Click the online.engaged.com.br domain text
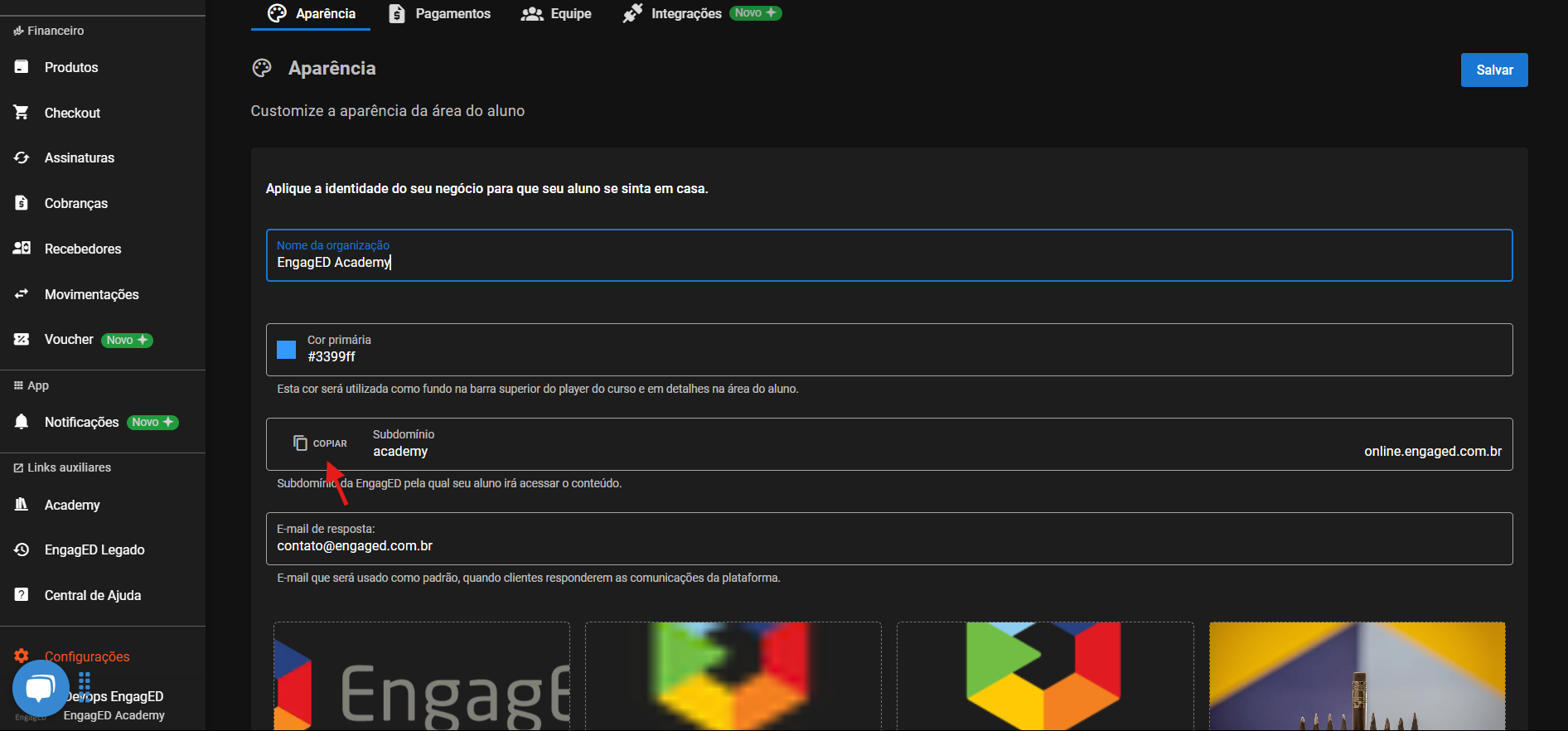 coord(1433,451)
